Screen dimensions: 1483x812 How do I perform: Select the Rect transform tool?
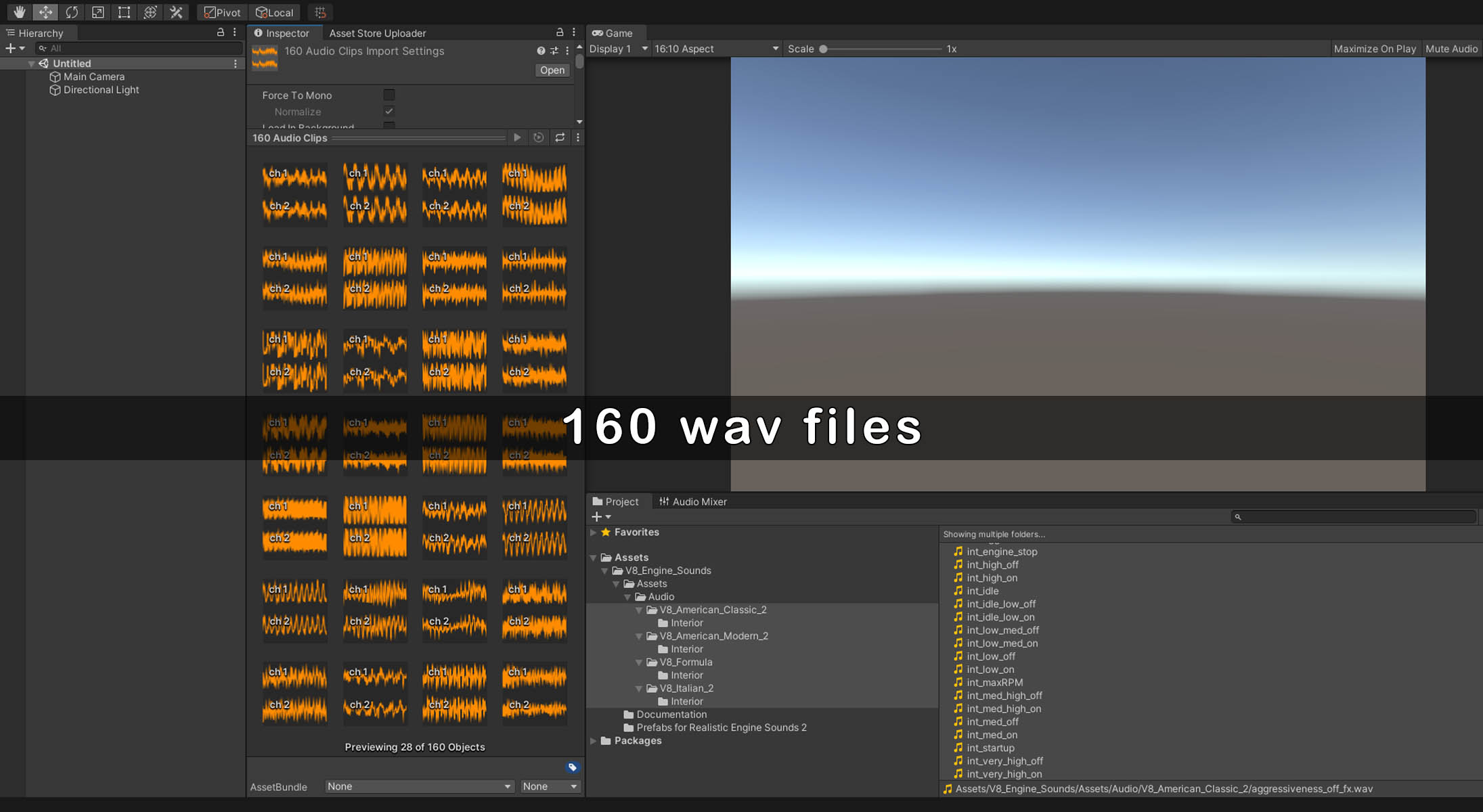[x=124, y=12]
